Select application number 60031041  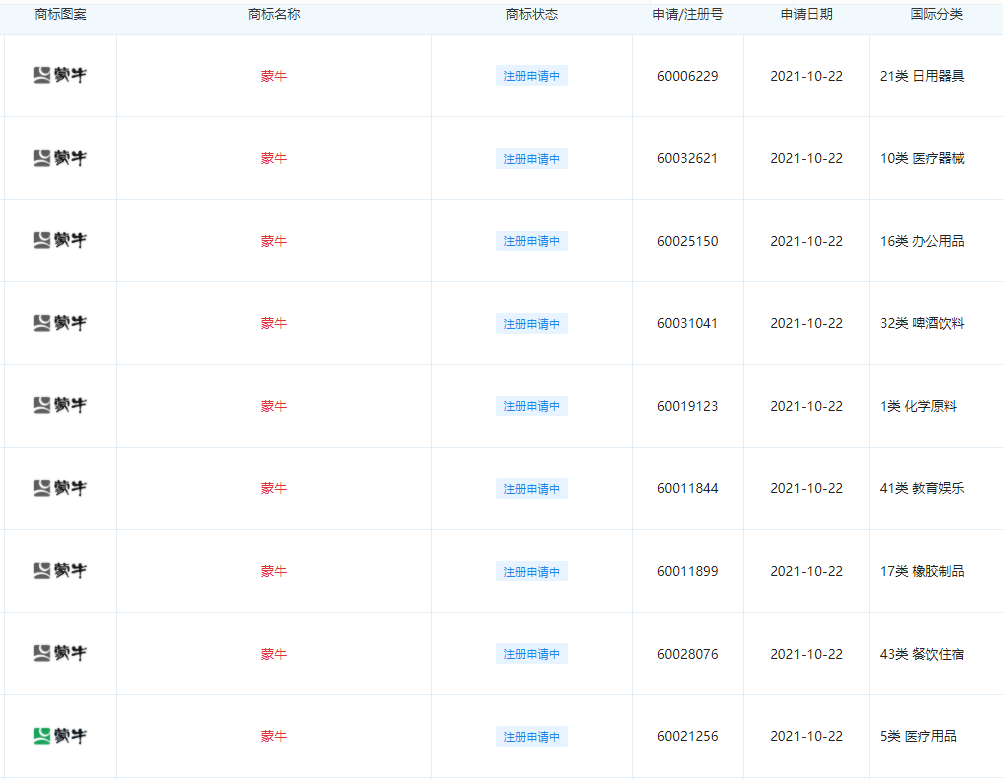click(x=688, y=323)
